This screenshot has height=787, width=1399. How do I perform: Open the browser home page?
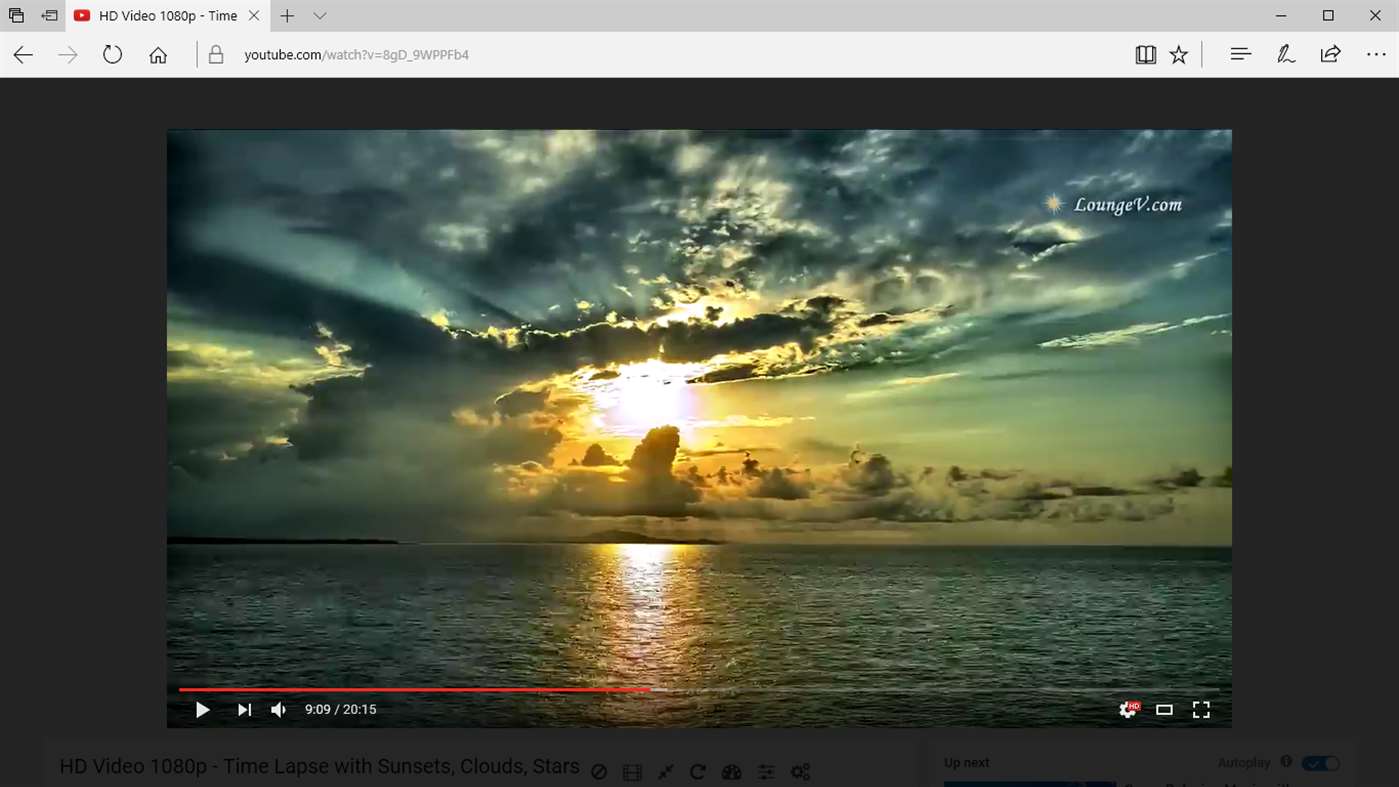[x=158, y=55]
